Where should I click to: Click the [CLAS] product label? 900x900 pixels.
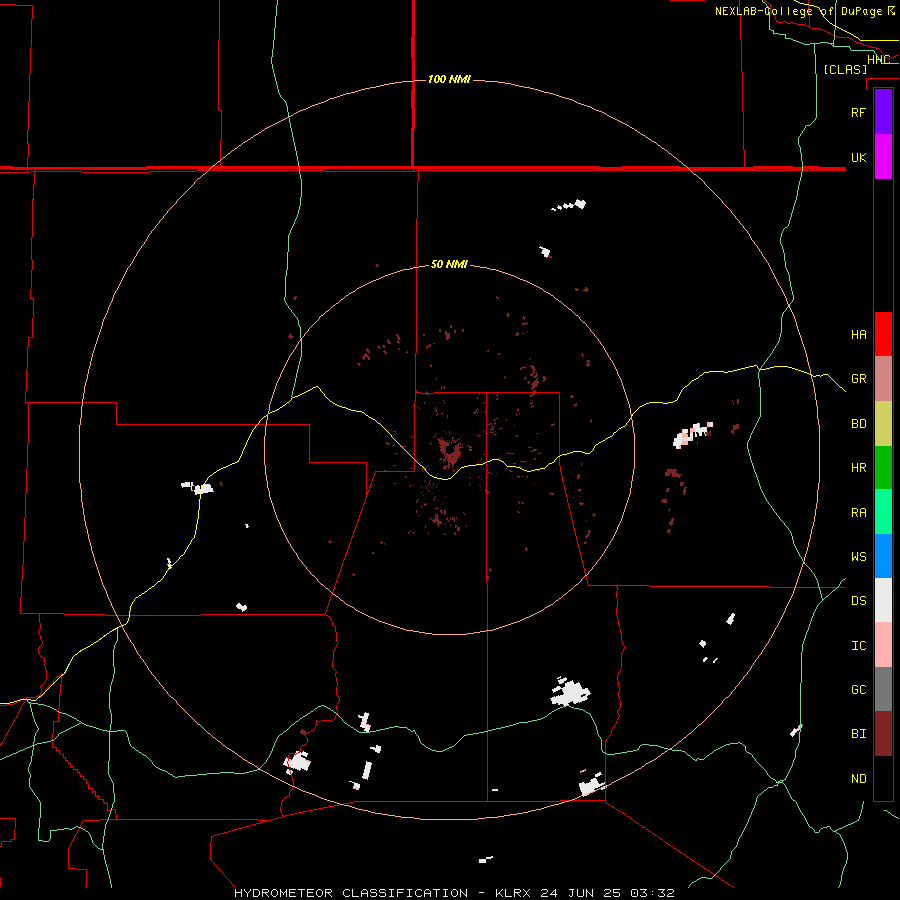845,69
